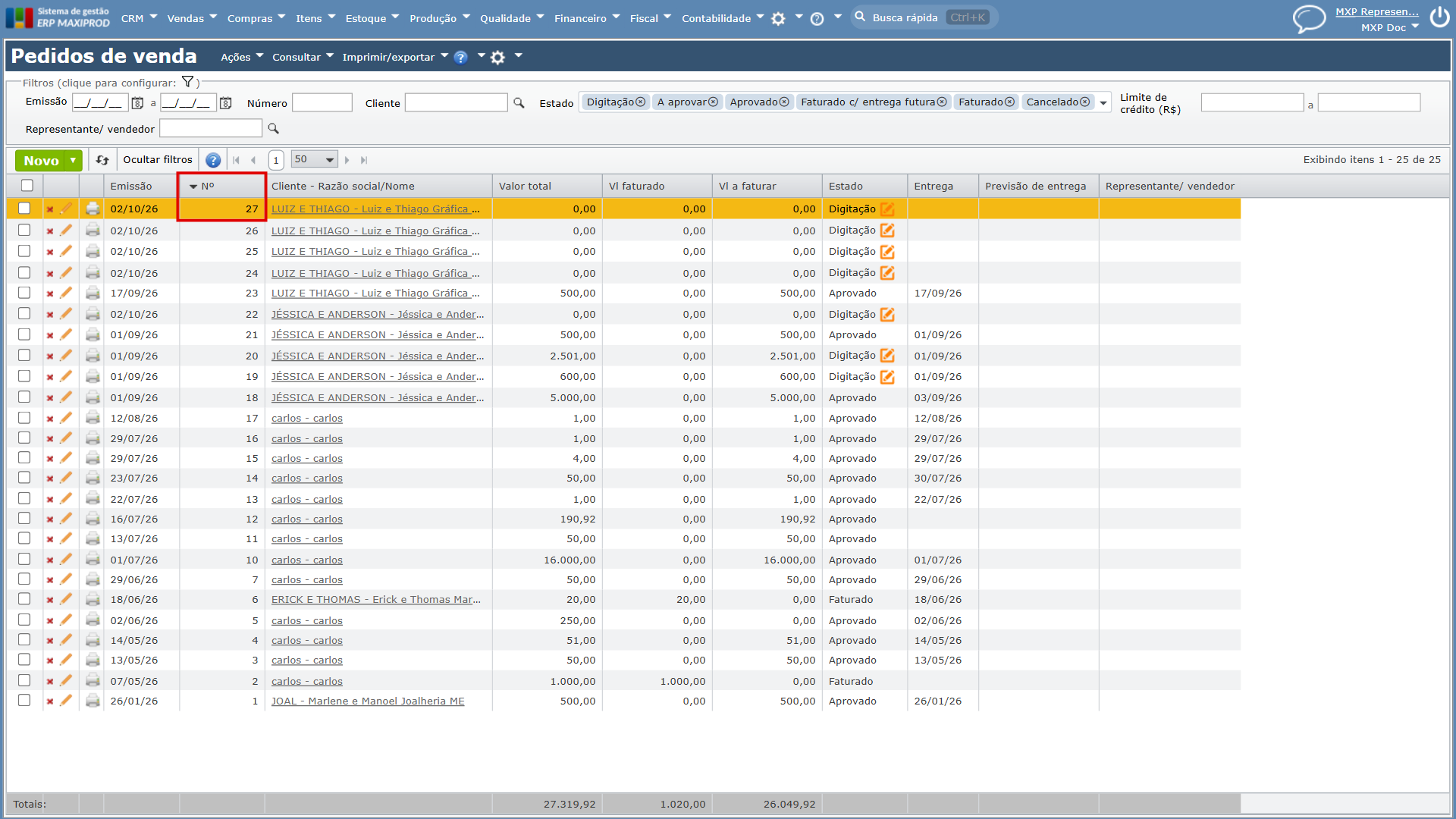
Task: Open the filter funnel configuration icon
Action: (x=187, y=82)
